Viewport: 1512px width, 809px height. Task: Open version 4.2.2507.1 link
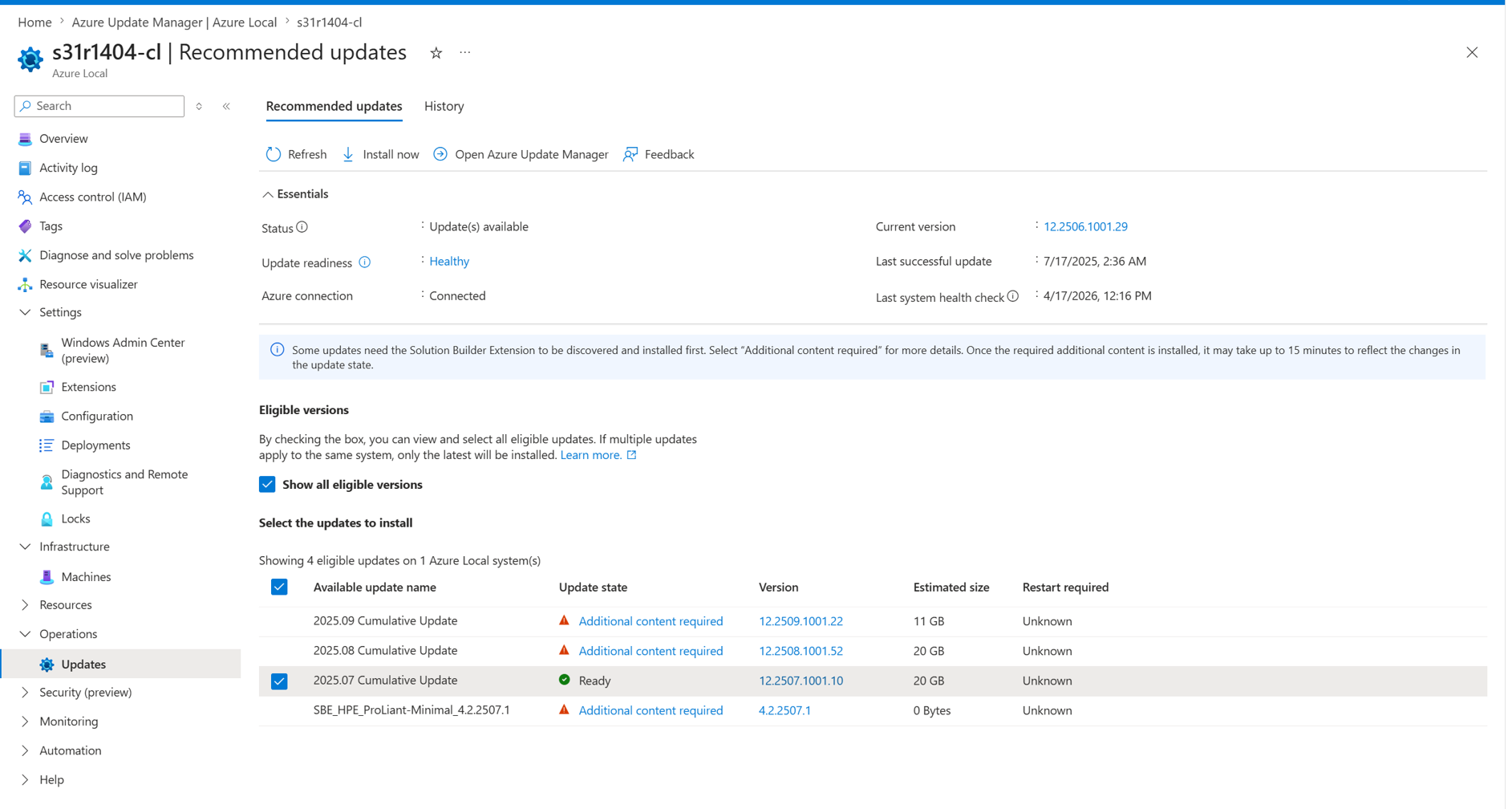(x=784, y=710)
